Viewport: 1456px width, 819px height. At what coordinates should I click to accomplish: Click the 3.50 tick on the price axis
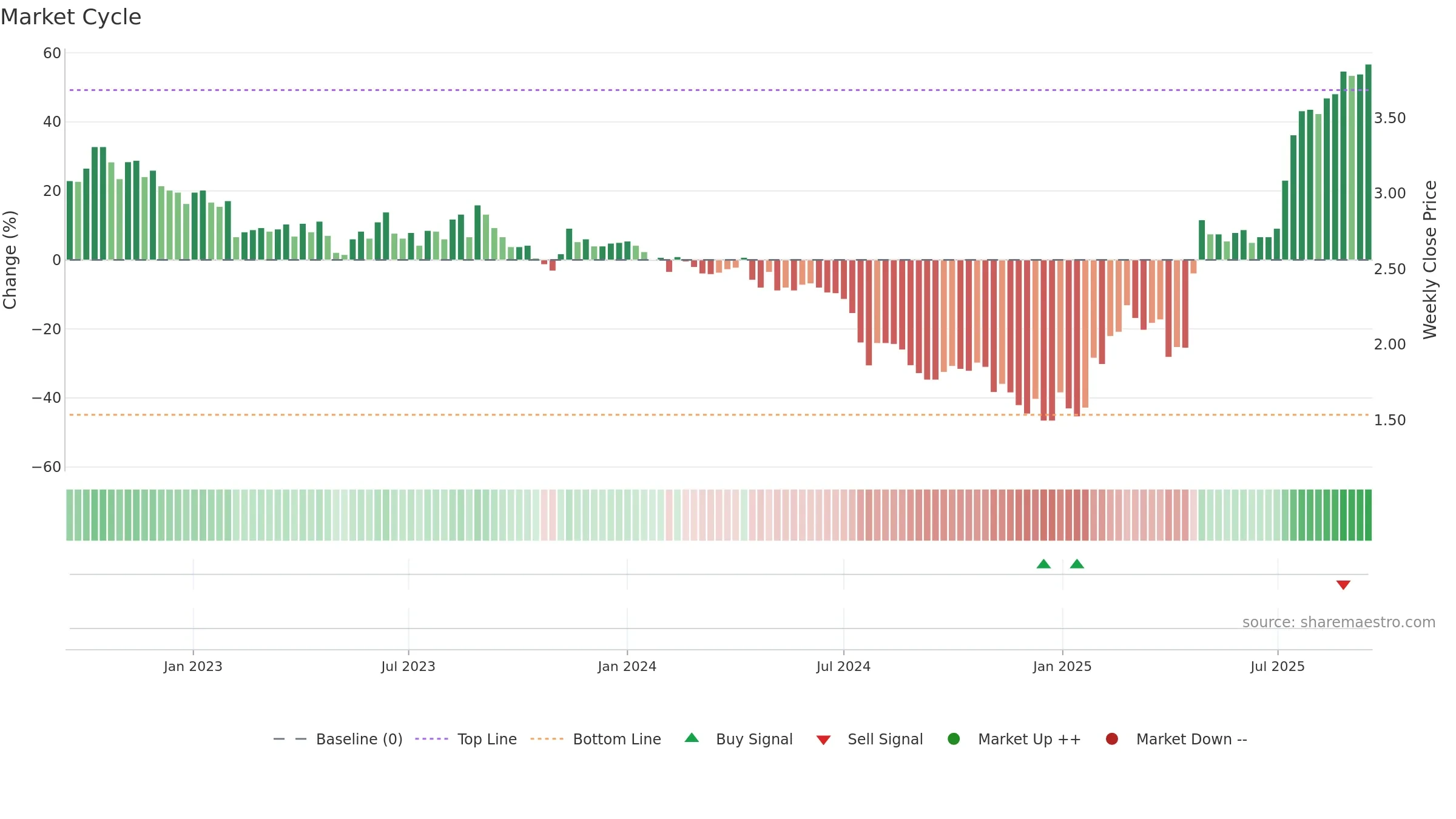coord(1390,118)
